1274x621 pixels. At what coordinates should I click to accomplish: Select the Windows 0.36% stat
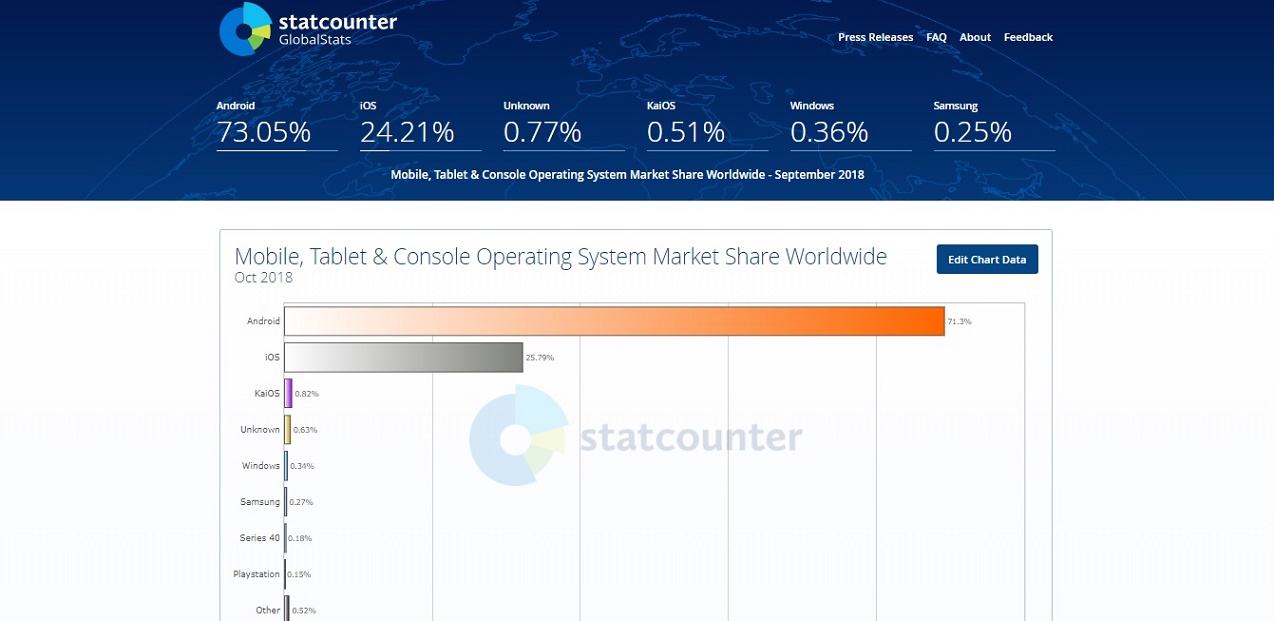850,124
